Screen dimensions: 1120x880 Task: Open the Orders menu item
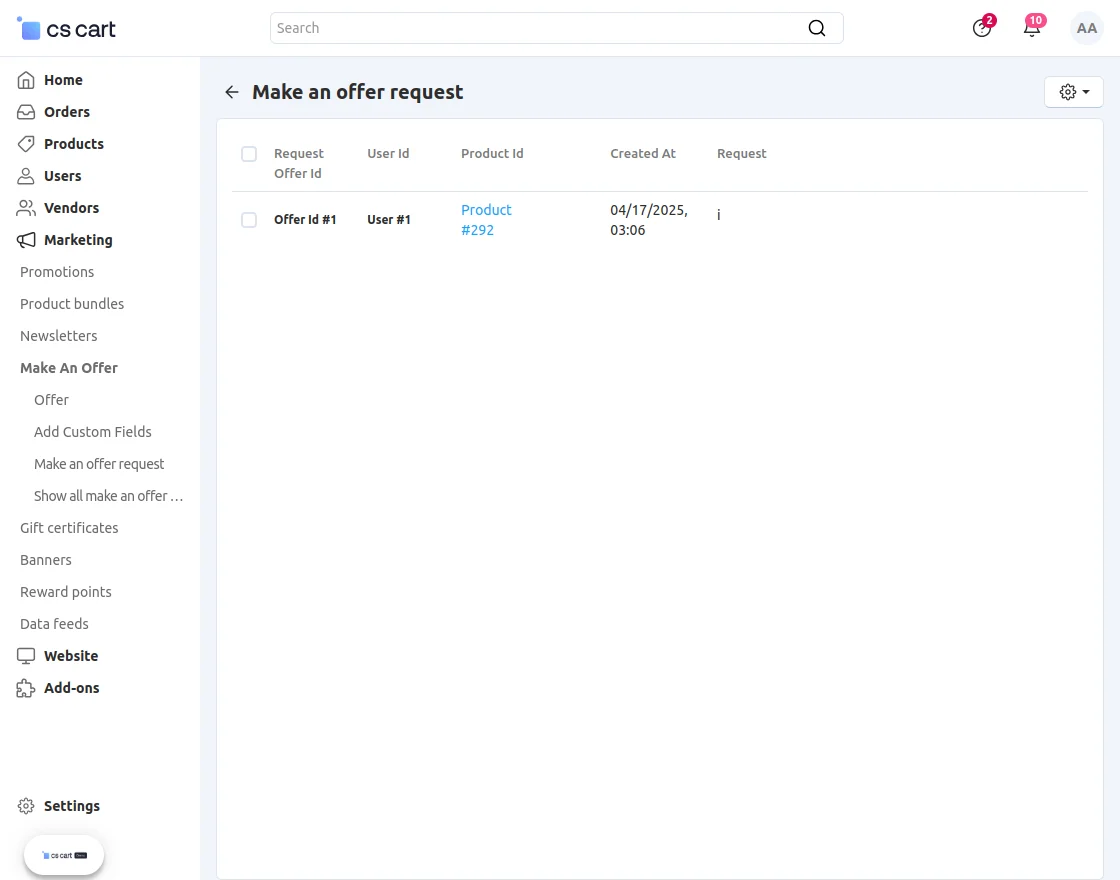(67, 112)
